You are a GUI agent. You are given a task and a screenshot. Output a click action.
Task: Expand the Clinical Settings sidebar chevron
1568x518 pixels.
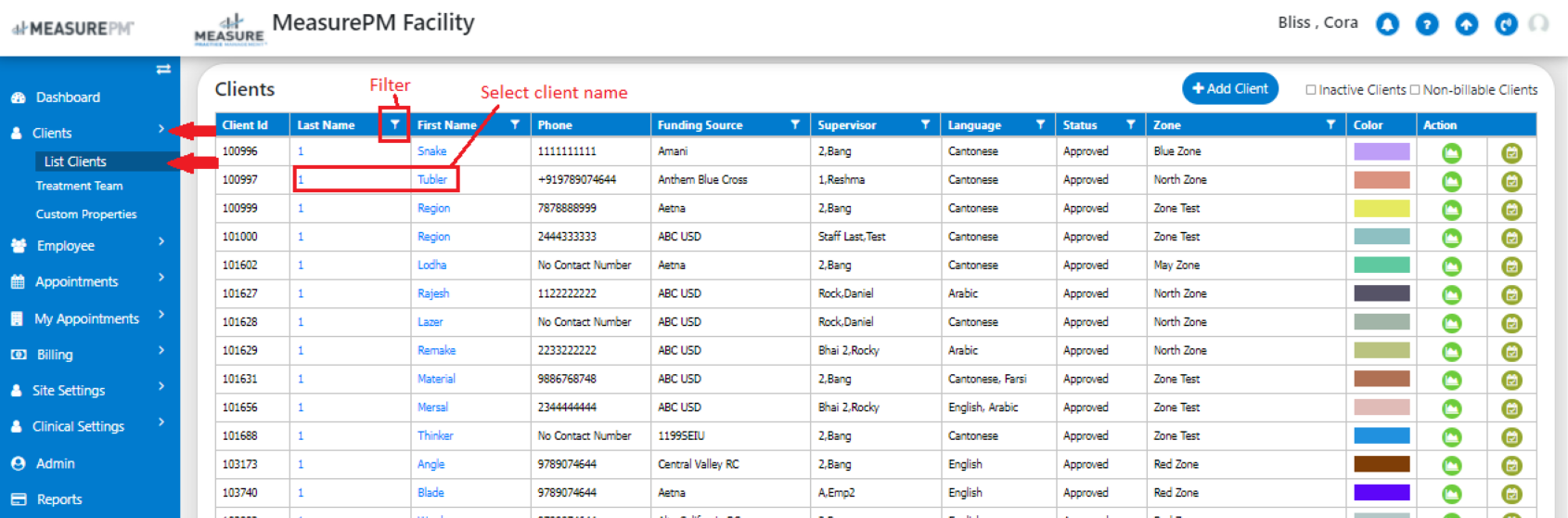[161, 422]
